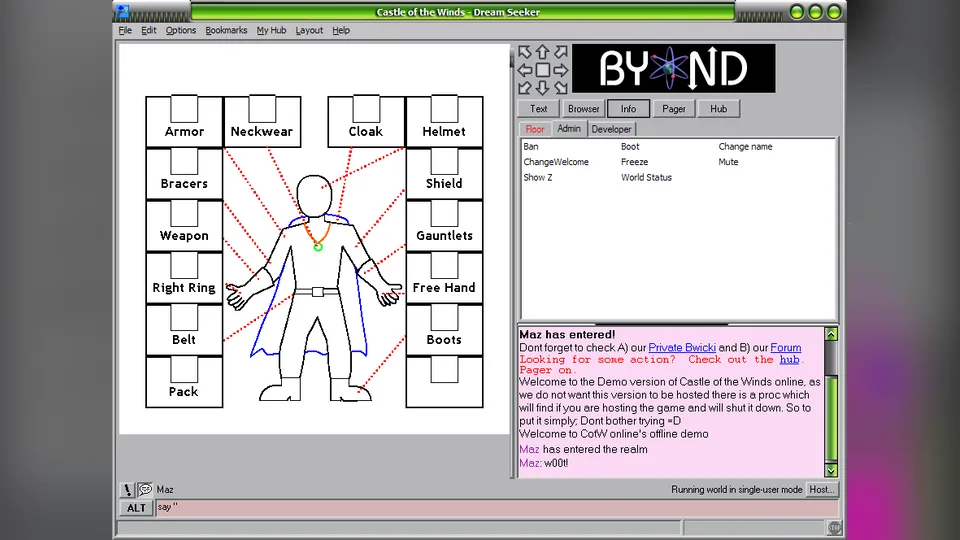Viewport: 960px width, 540px height.
Task: Click the Pack equipment slot
Action: point(184,382)
